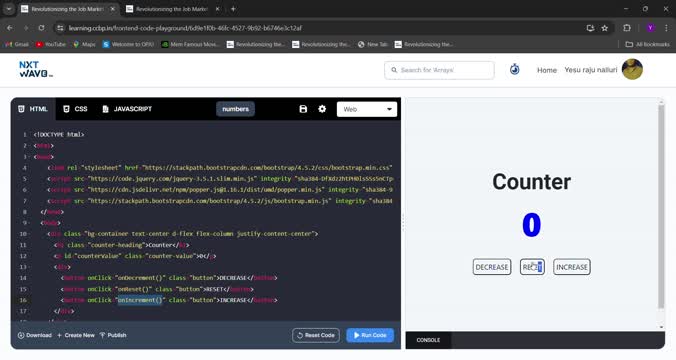Collapse code fold arrow at line 10
The width and height of the screenshot is (676, 360).
28,234
